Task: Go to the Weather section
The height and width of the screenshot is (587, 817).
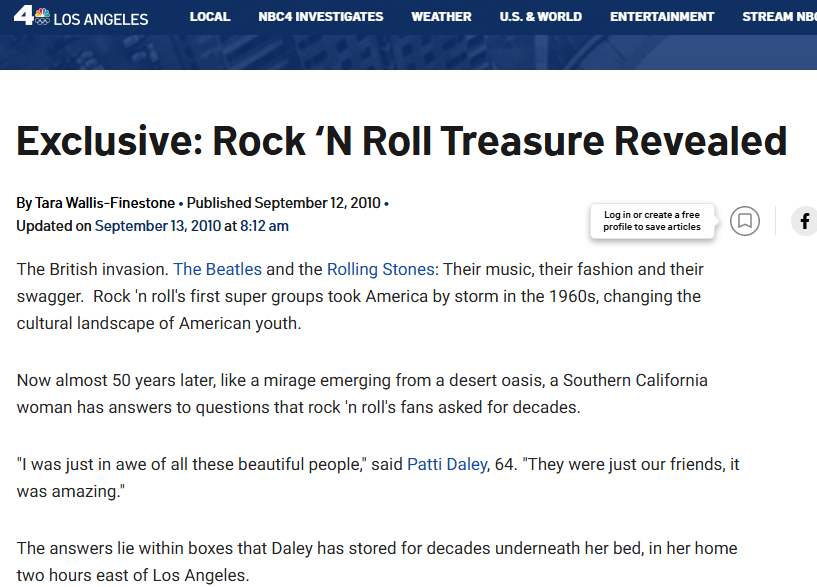Action: click(x=441, y=17)
